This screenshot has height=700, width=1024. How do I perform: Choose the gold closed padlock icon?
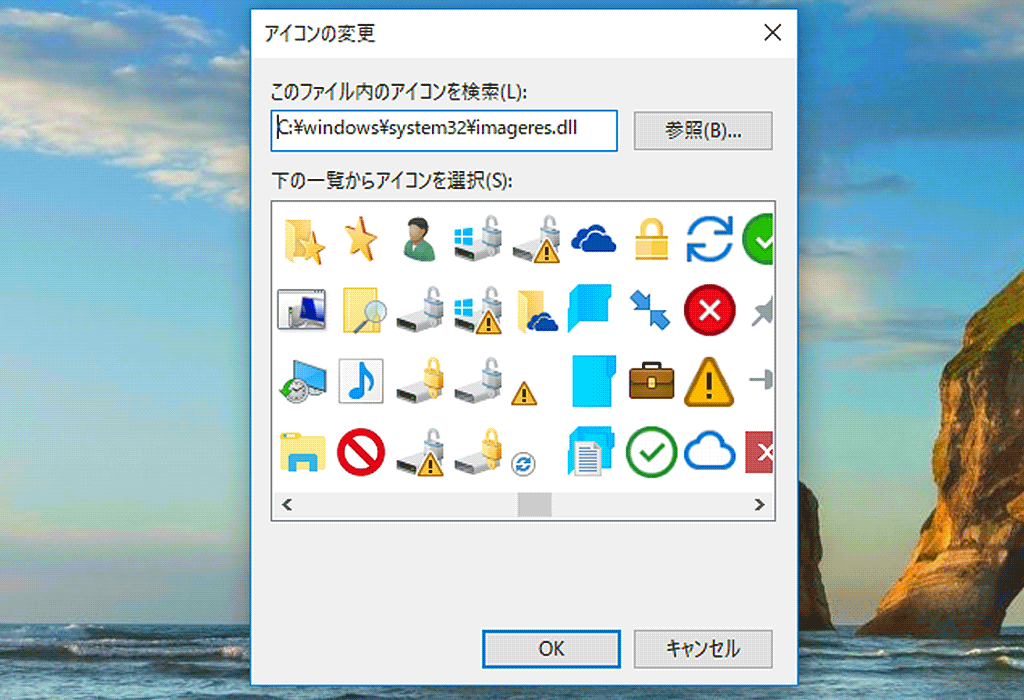pyautogui.click(x=651, y=239)
